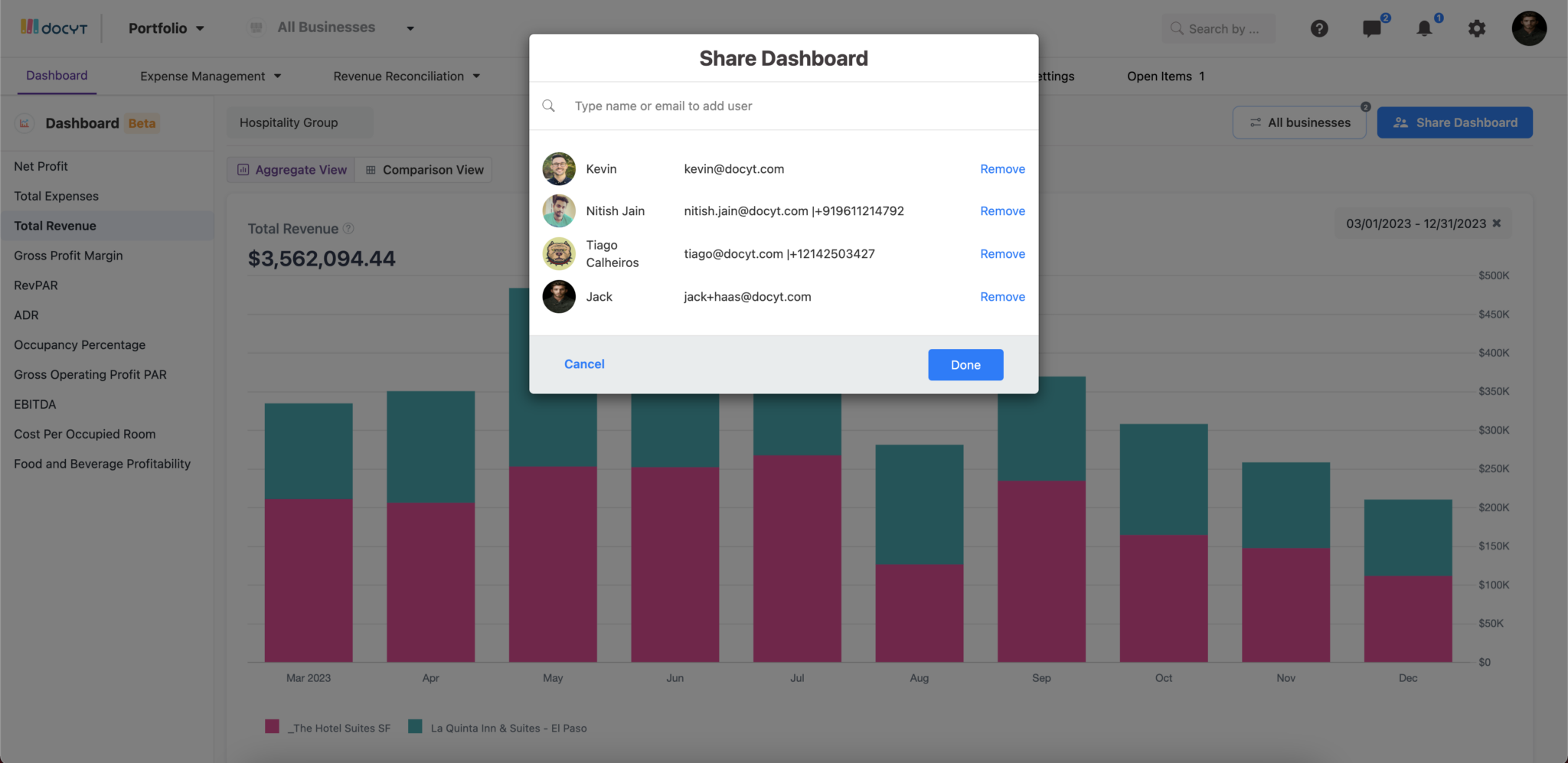This screenshot has height=763, width=1568.
Task: Remove Kevin from shared users
Action: click(x=1002, y=168)
